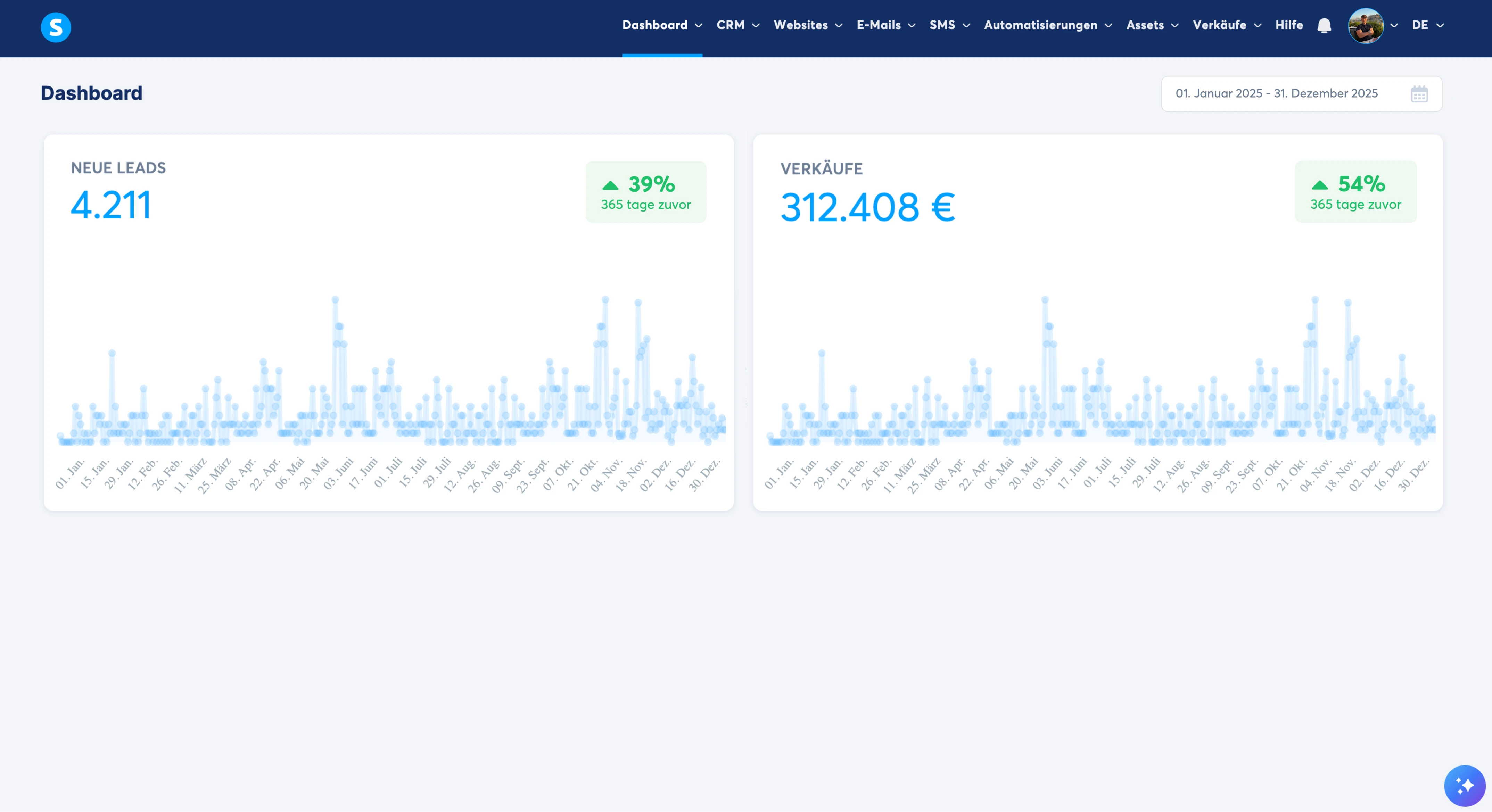This screenshot has width=1492, height=812.
Task: Expand the SMS dropdown chevron
Action: point(966,25)
